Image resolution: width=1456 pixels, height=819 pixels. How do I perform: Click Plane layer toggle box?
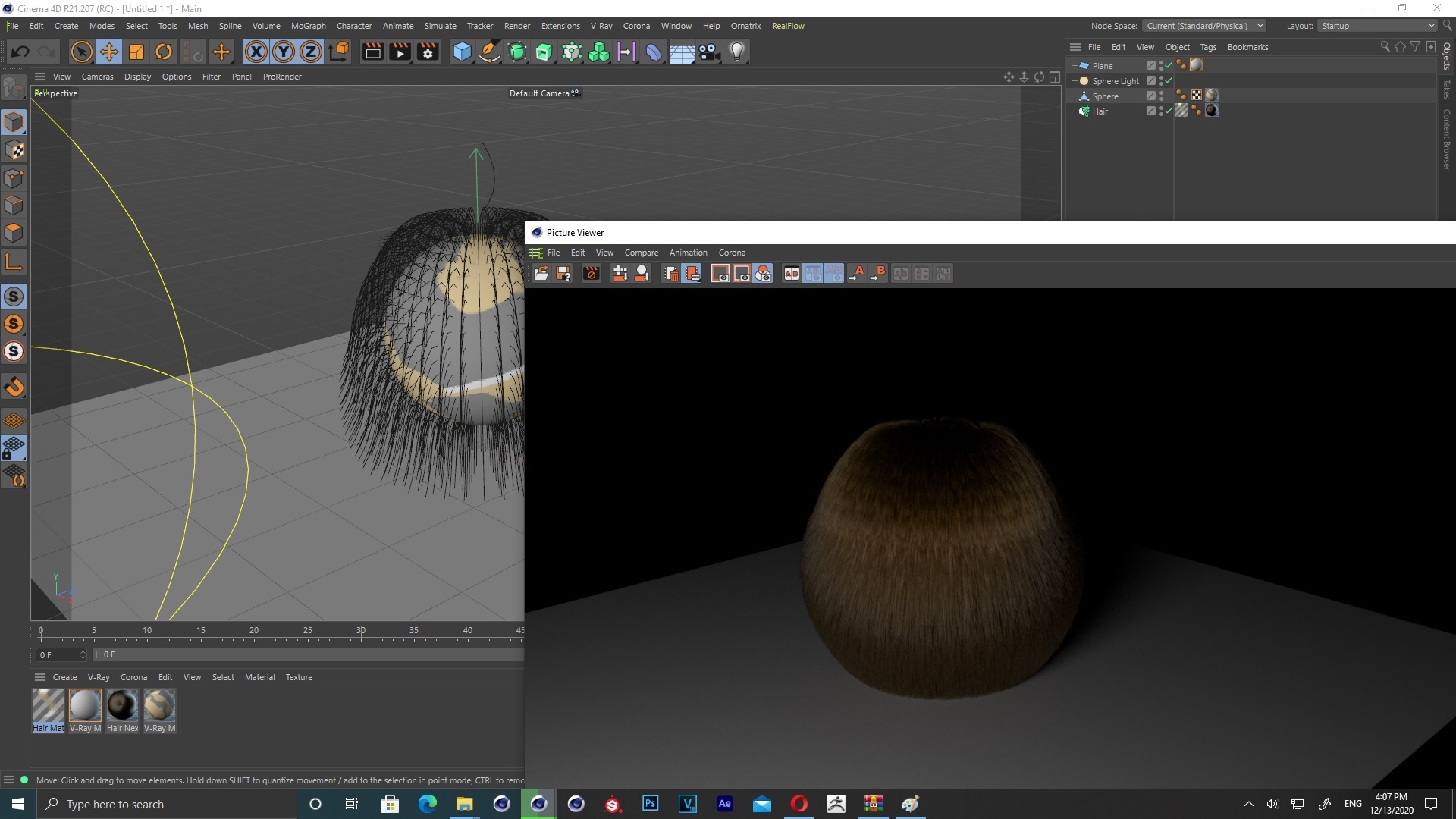1150,66
